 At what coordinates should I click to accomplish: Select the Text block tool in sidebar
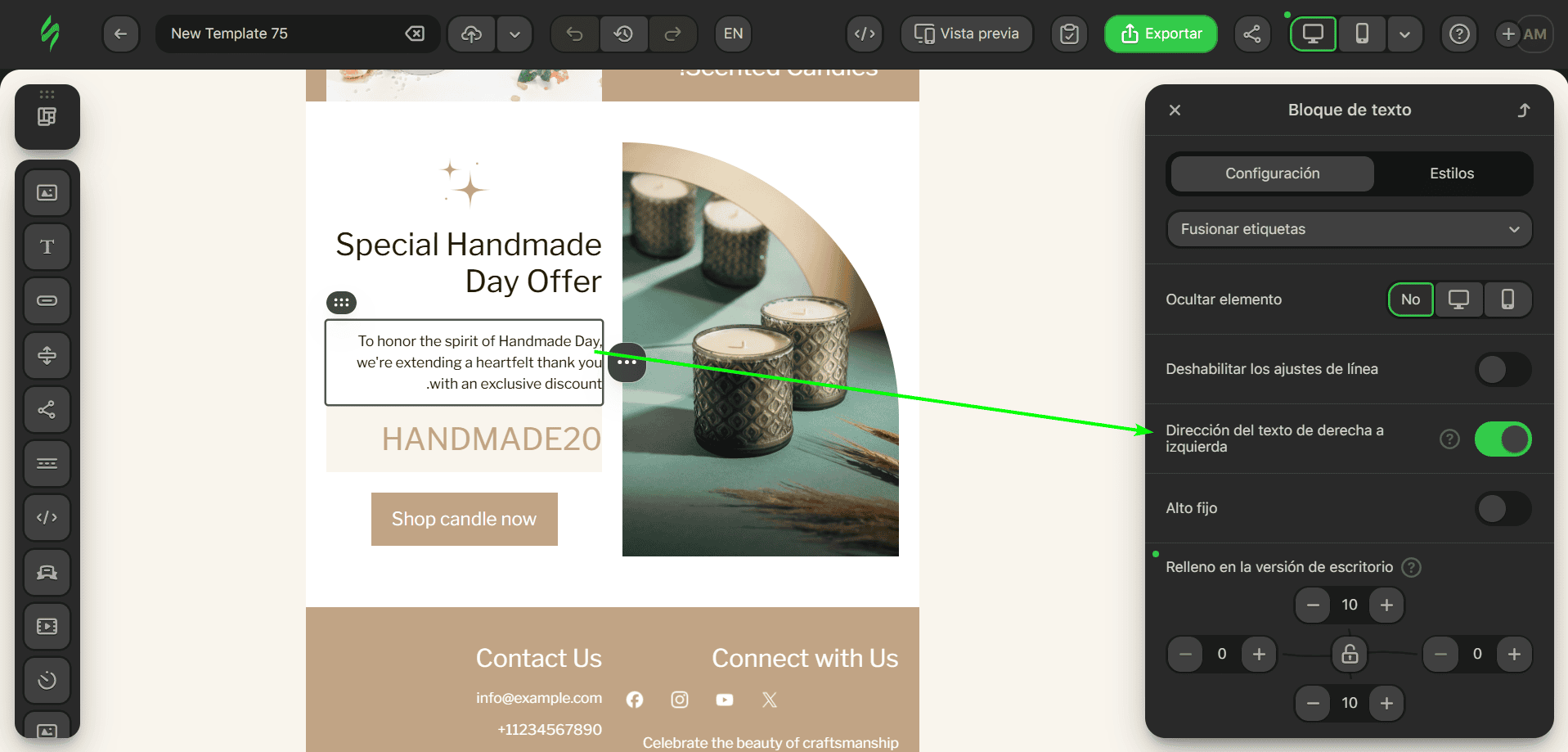[x=47, y=246]
